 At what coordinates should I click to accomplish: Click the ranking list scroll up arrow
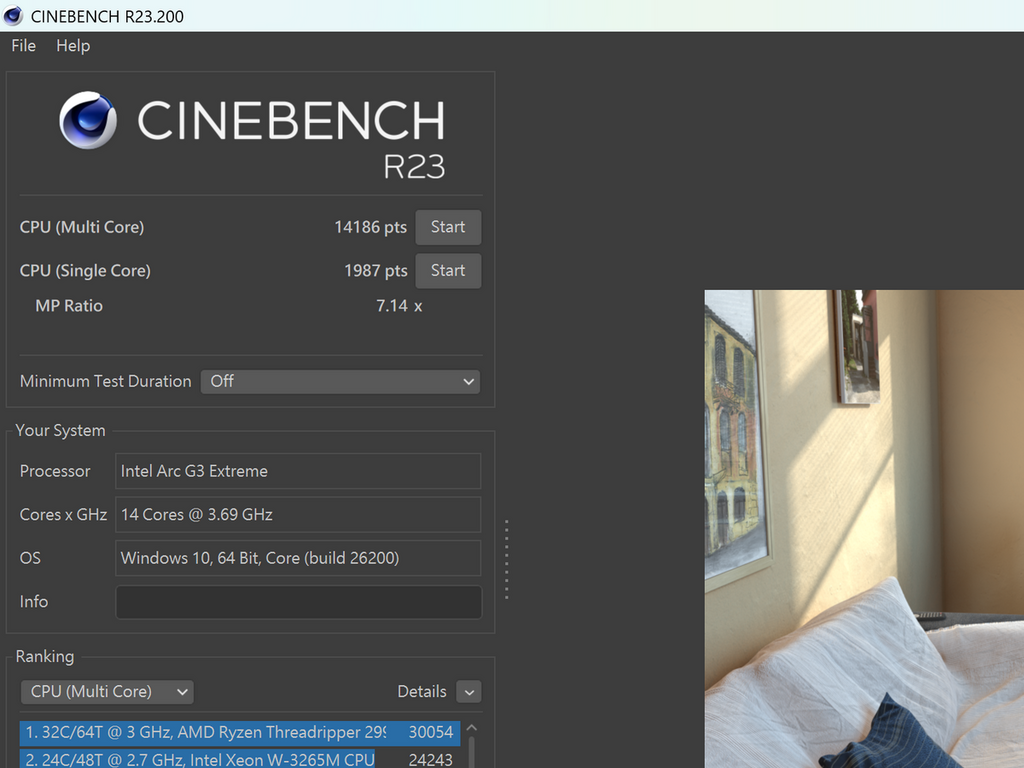tap(472, 728)
